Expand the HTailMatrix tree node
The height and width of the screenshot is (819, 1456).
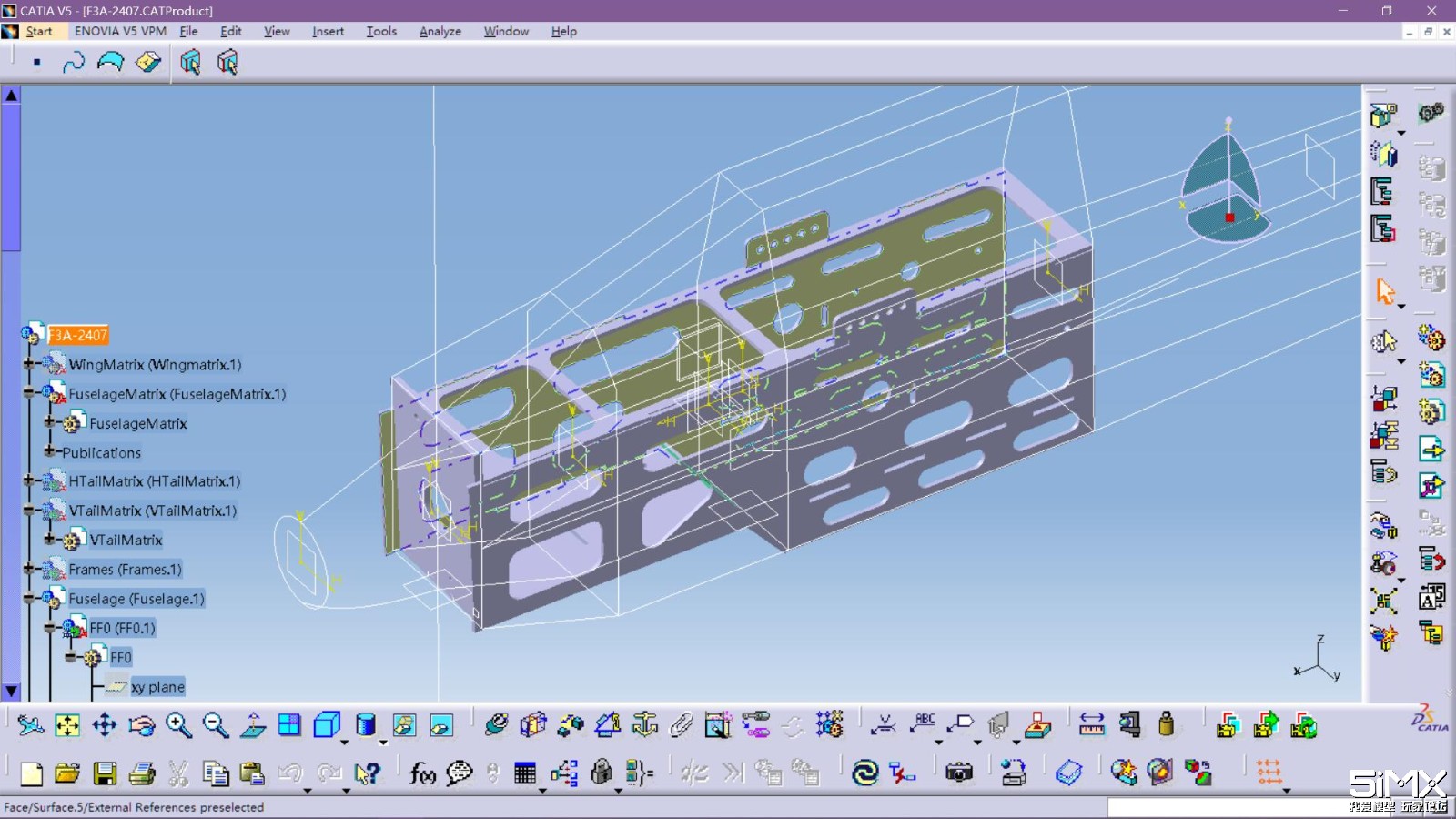tap(29, 480)
